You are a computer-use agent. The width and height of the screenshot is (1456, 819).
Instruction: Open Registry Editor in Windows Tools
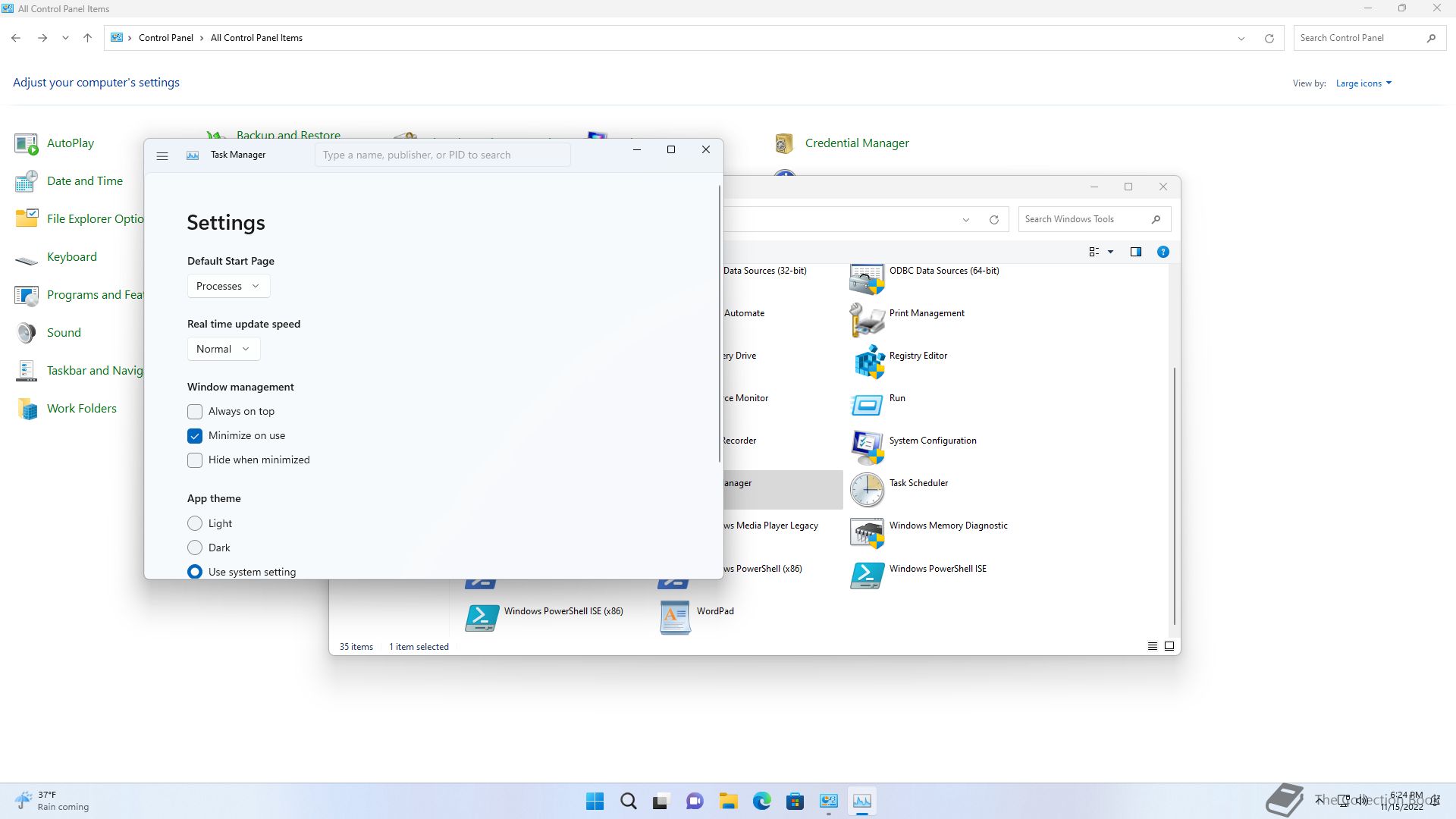899,362
